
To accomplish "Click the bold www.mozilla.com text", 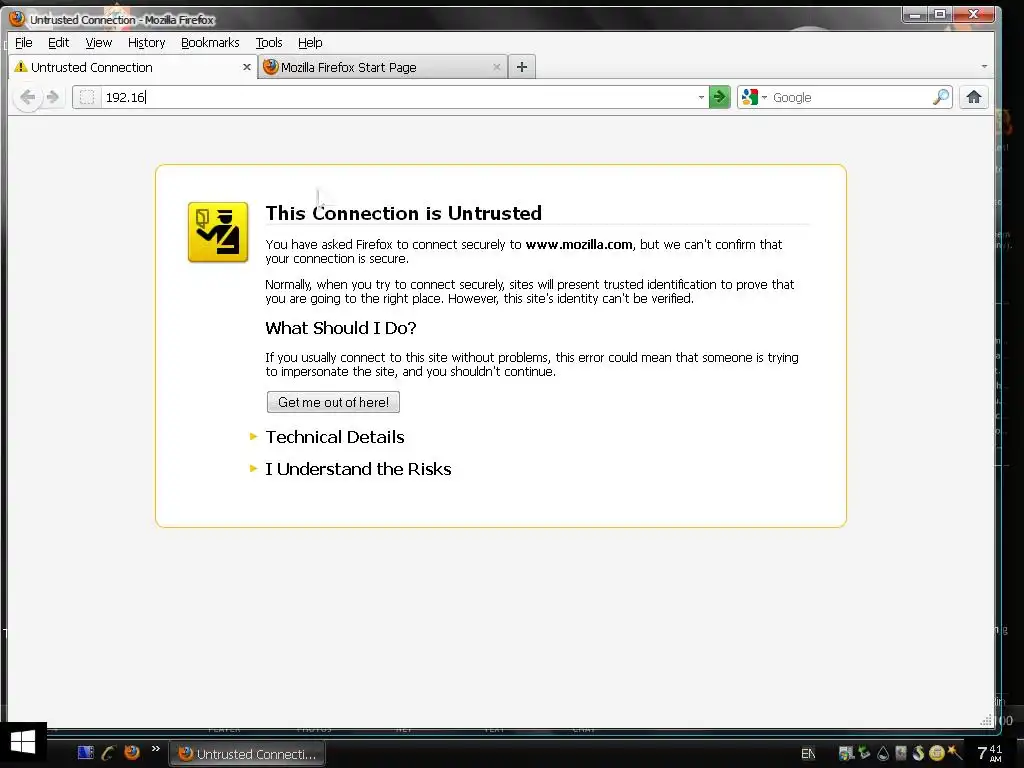I will click(x=579, y=244).
